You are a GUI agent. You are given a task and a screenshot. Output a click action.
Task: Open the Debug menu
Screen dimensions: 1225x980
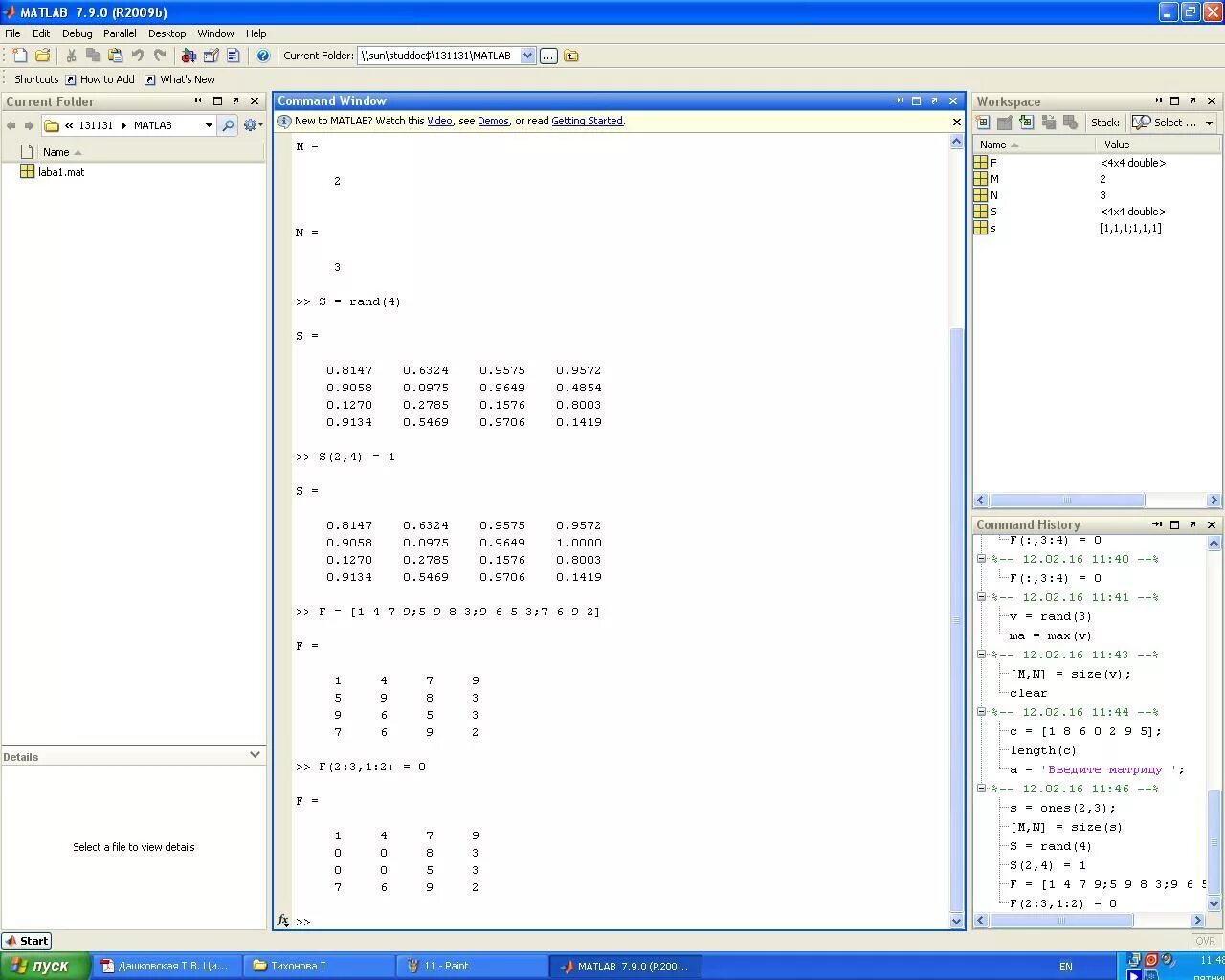pos(77,33)
